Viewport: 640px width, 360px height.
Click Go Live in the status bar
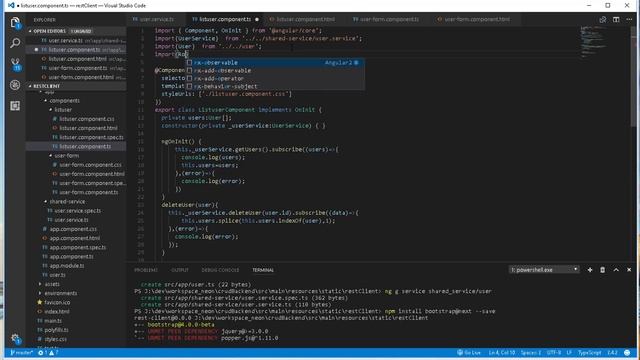(x=469, y=353)
